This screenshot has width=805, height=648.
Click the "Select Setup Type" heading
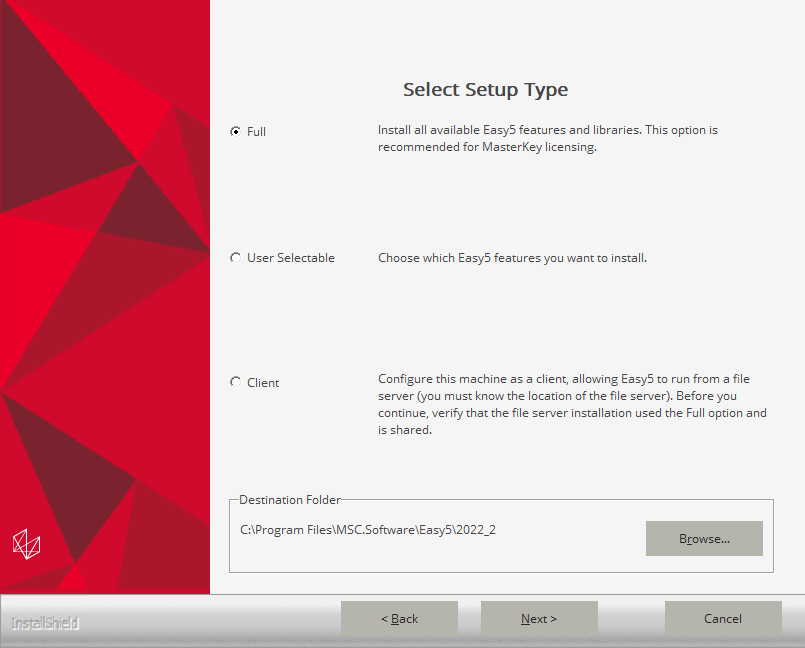tap(485, 90)
